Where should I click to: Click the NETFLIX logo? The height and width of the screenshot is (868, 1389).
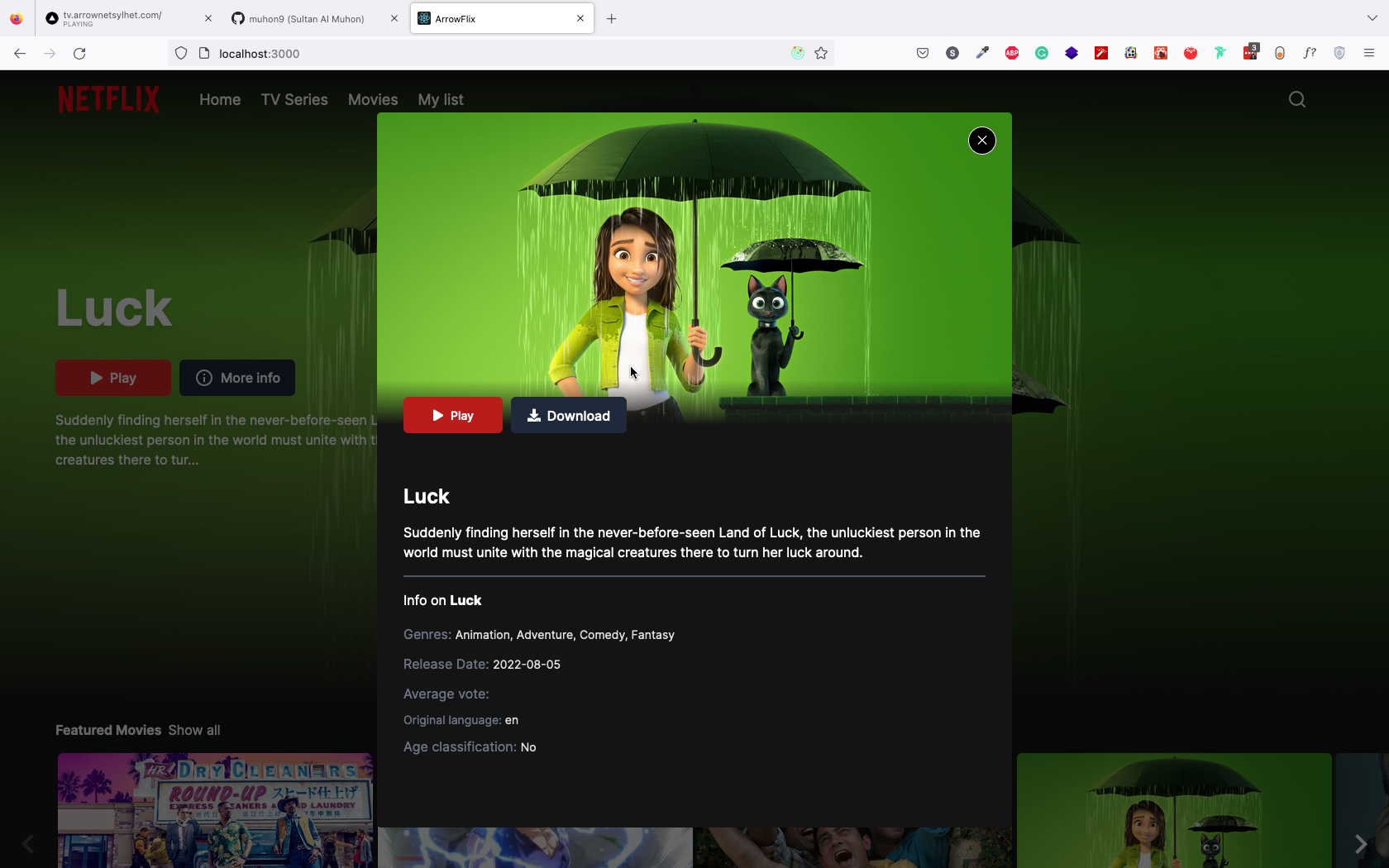tap(108, 99)
